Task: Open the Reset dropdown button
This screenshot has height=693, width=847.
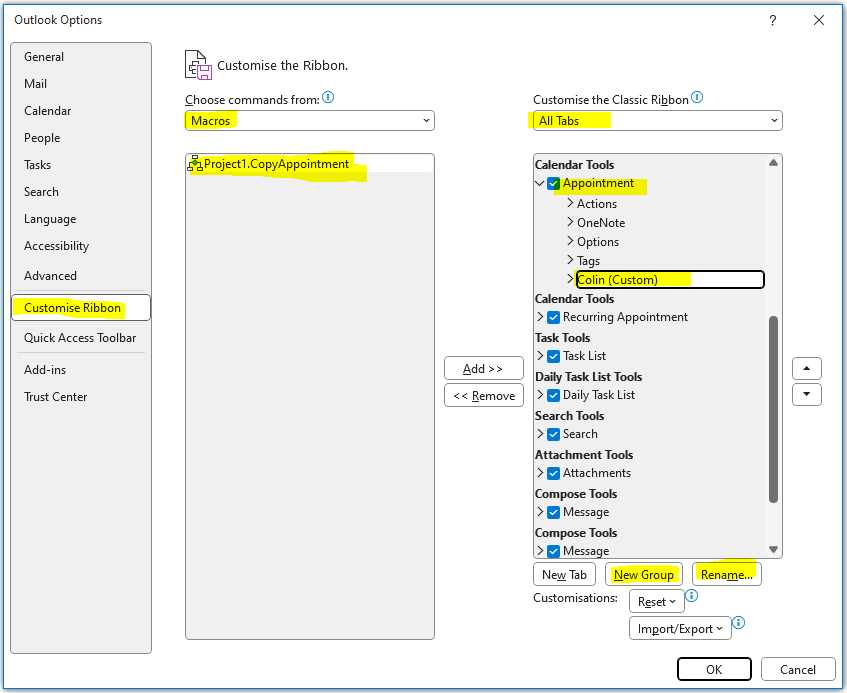Action: tap(656, 602)
